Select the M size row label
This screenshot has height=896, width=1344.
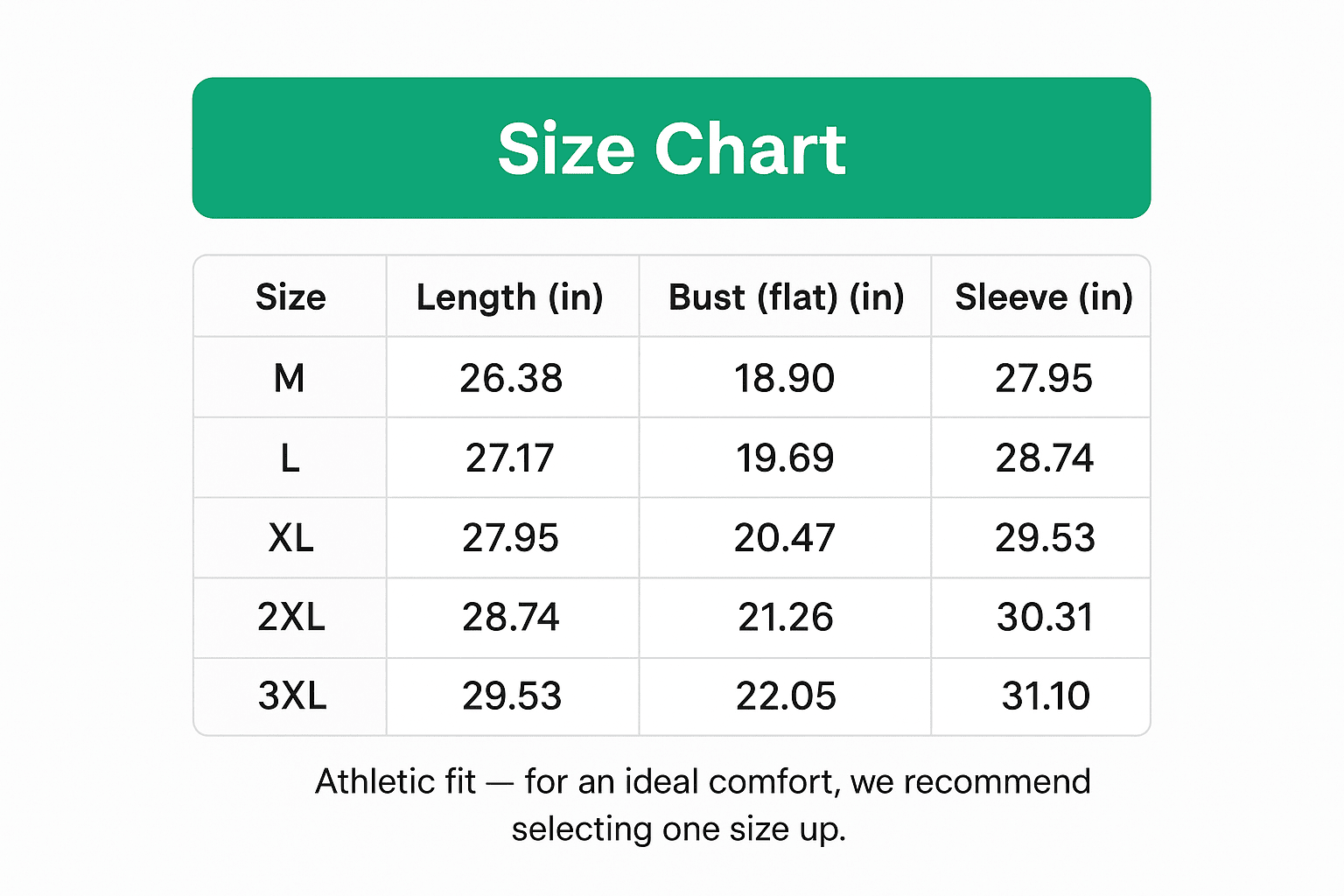click(290, 378)
